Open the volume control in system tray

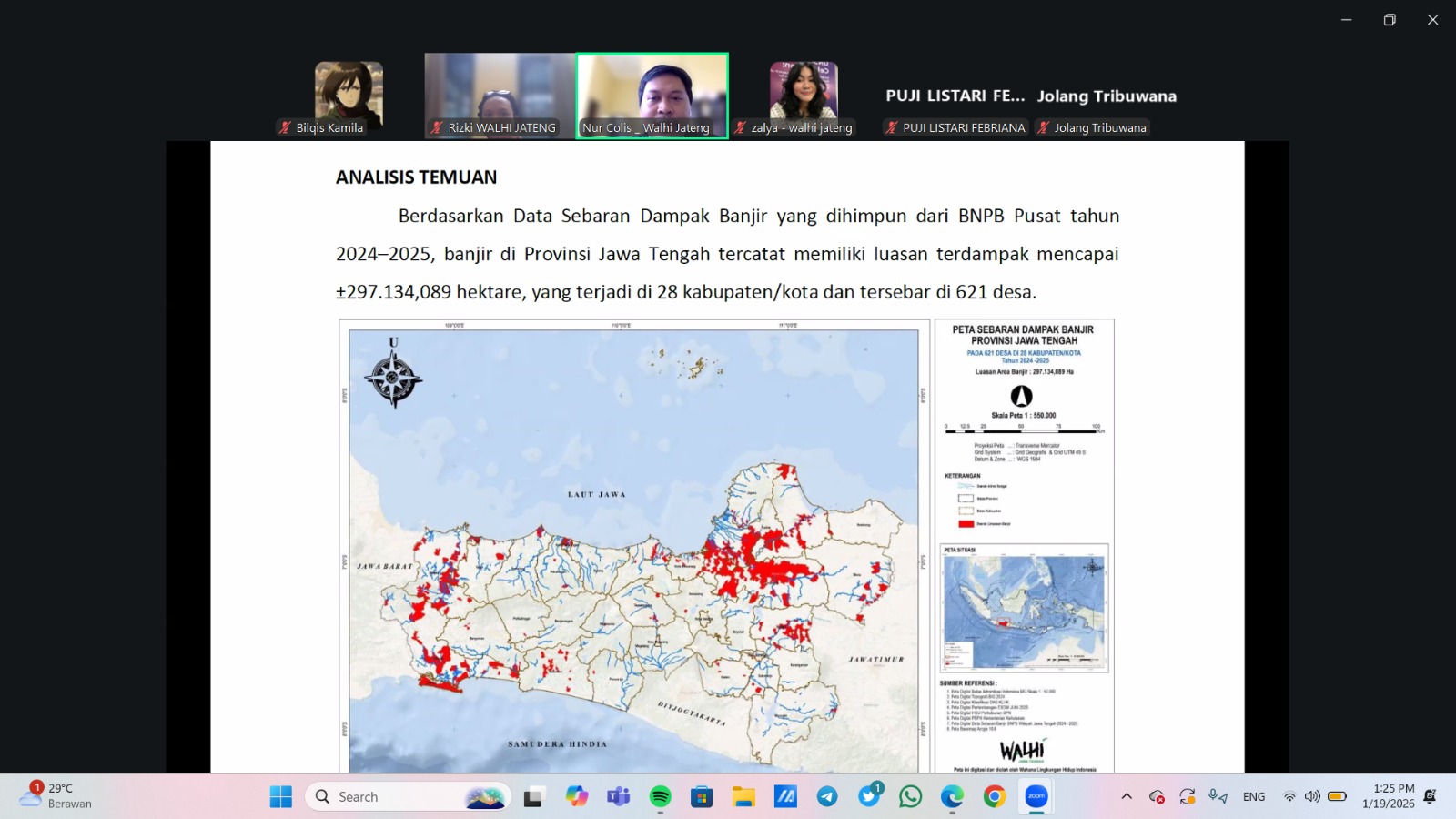coord(1311,796)
